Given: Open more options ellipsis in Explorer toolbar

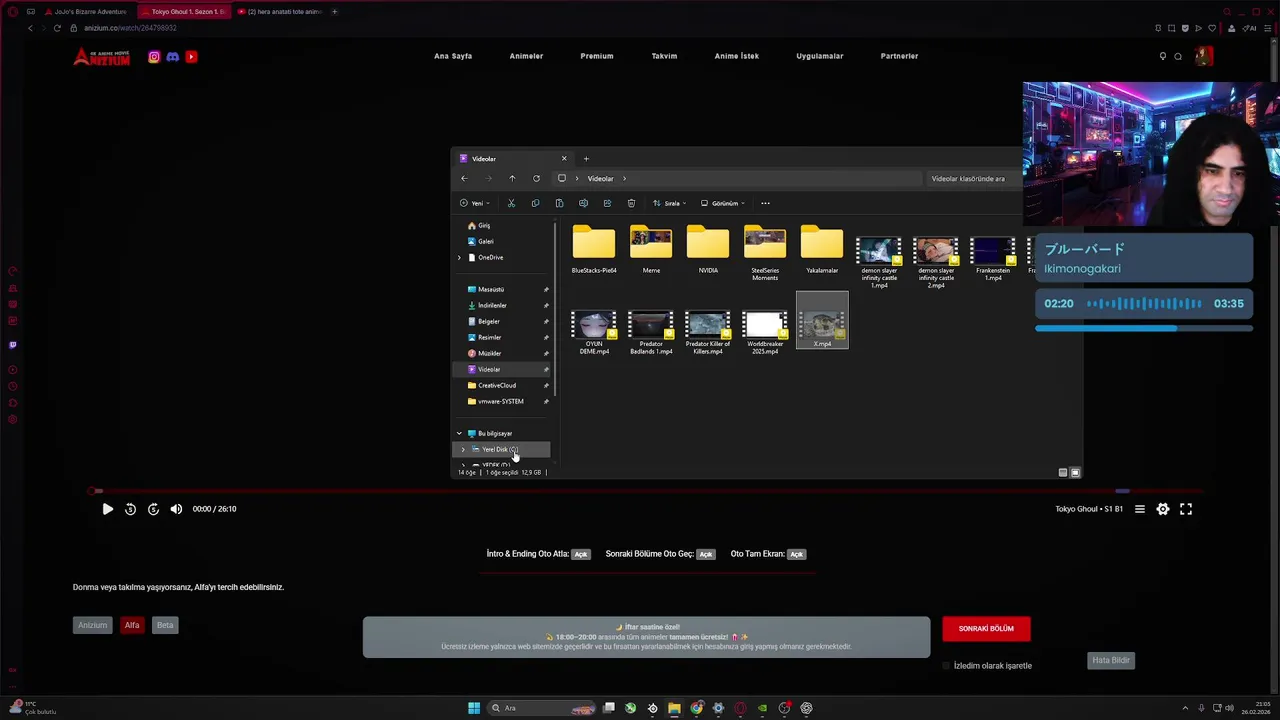Looking at the screenshot, I should click(765, 203).
